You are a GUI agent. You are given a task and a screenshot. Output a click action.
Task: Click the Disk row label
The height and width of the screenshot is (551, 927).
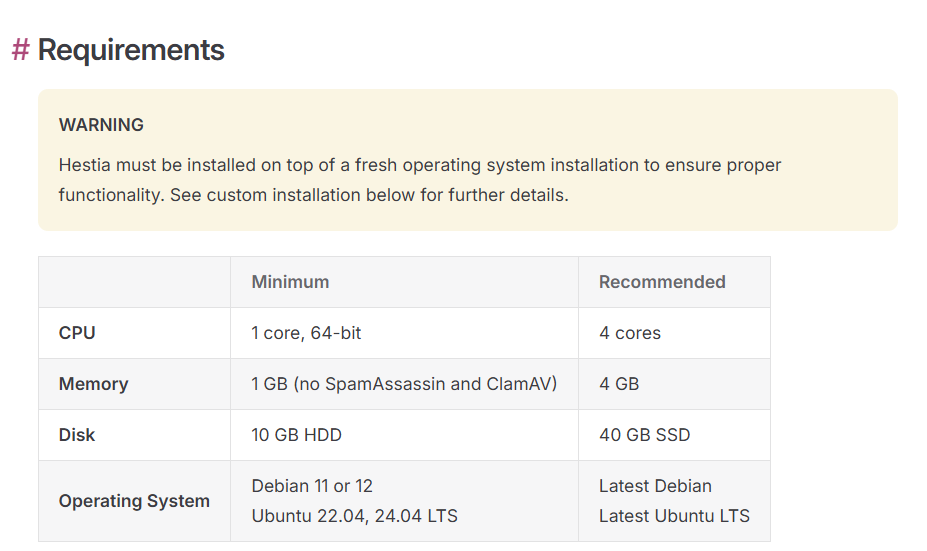pos(77,435)
